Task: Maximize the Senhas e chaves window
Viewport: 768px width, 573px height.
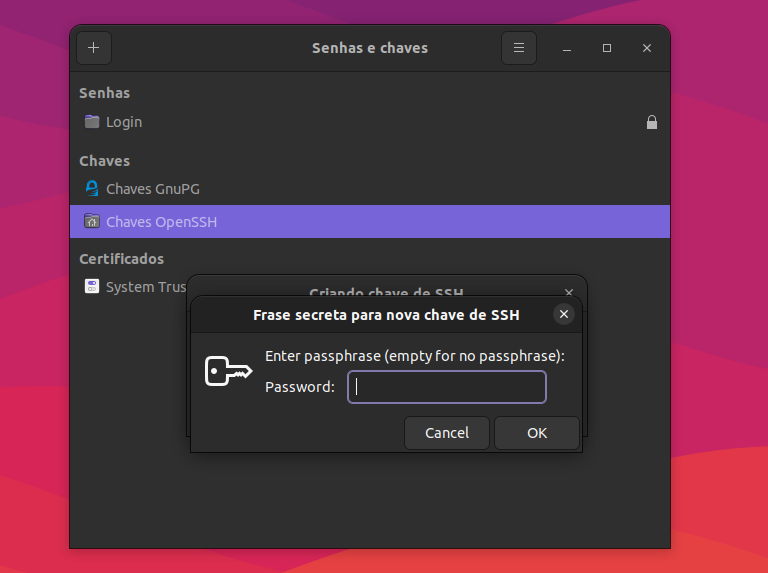Action: 607,48
